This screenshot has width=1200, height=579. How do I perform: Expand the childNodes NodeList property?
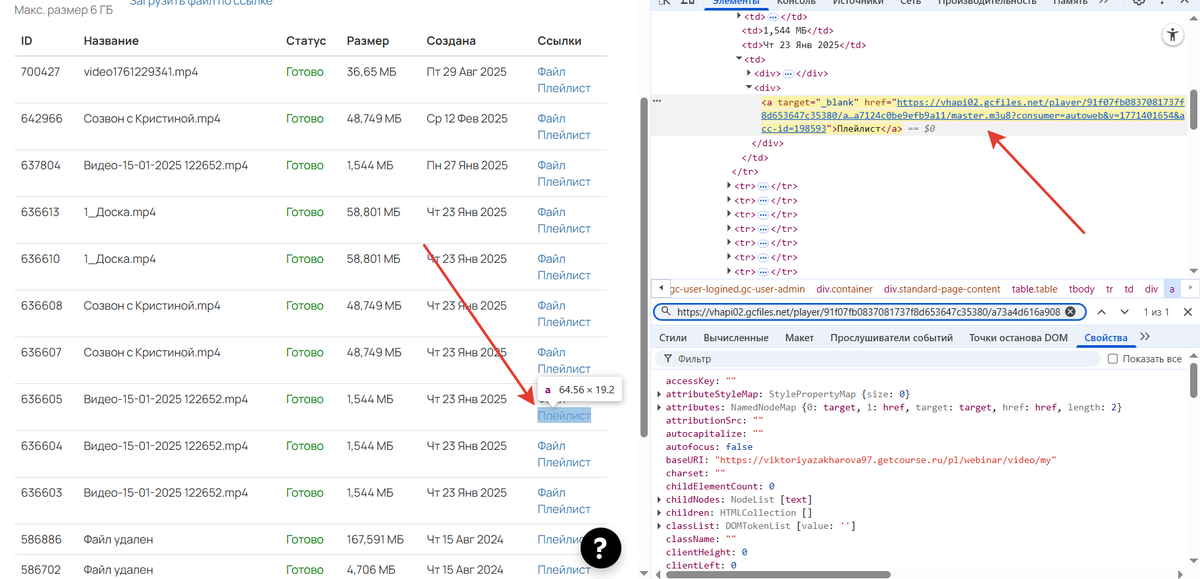click(x=658, y=499)
